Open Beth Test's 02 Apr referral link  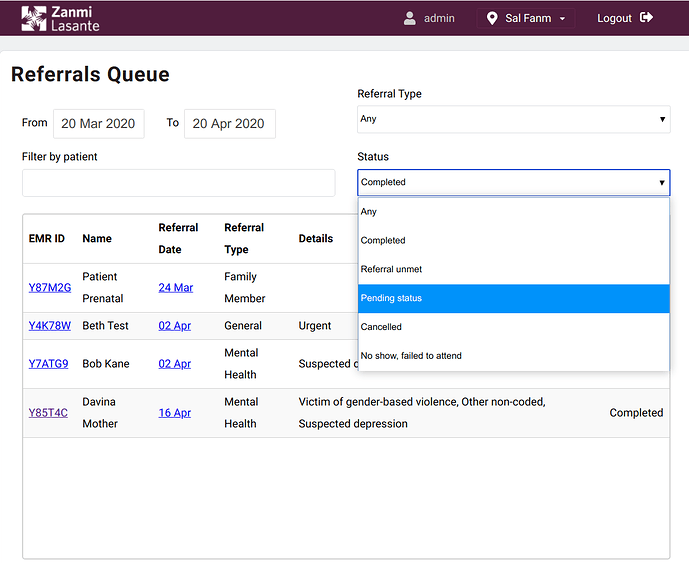click(x=174, y=326)
